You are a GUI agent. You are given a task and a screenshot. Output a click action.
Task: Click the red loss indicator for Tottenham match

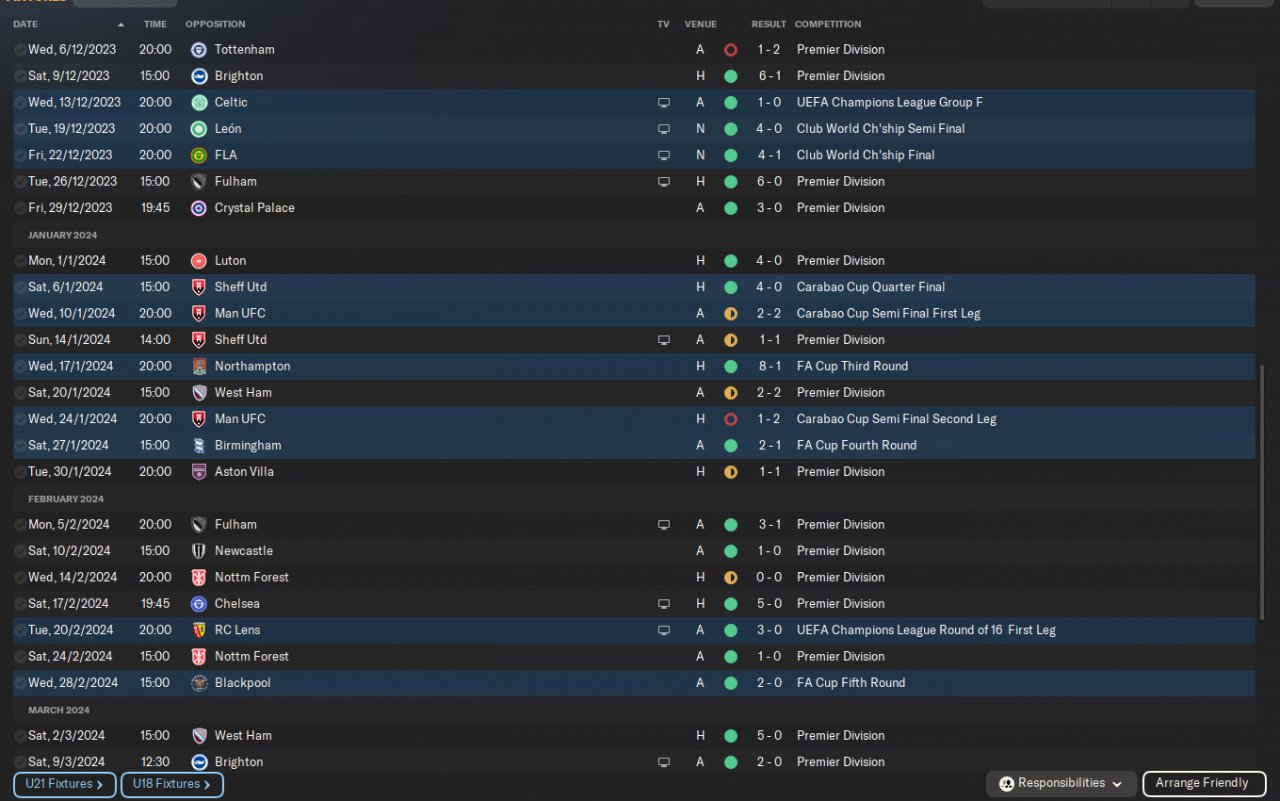[730, 50]
